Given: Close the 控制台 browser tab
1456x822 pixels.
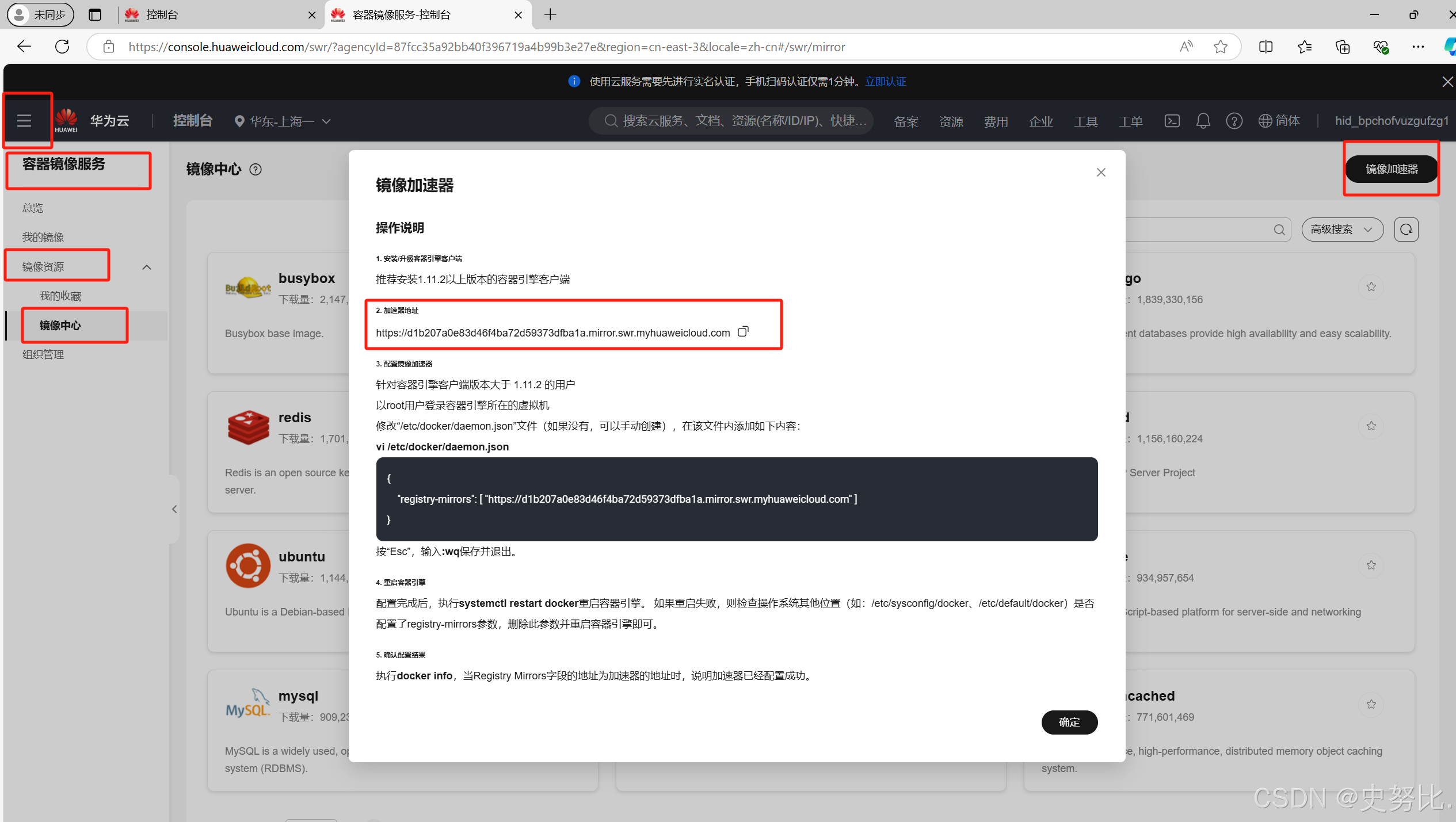Looking at the screenshot, I should pos(312,15).
